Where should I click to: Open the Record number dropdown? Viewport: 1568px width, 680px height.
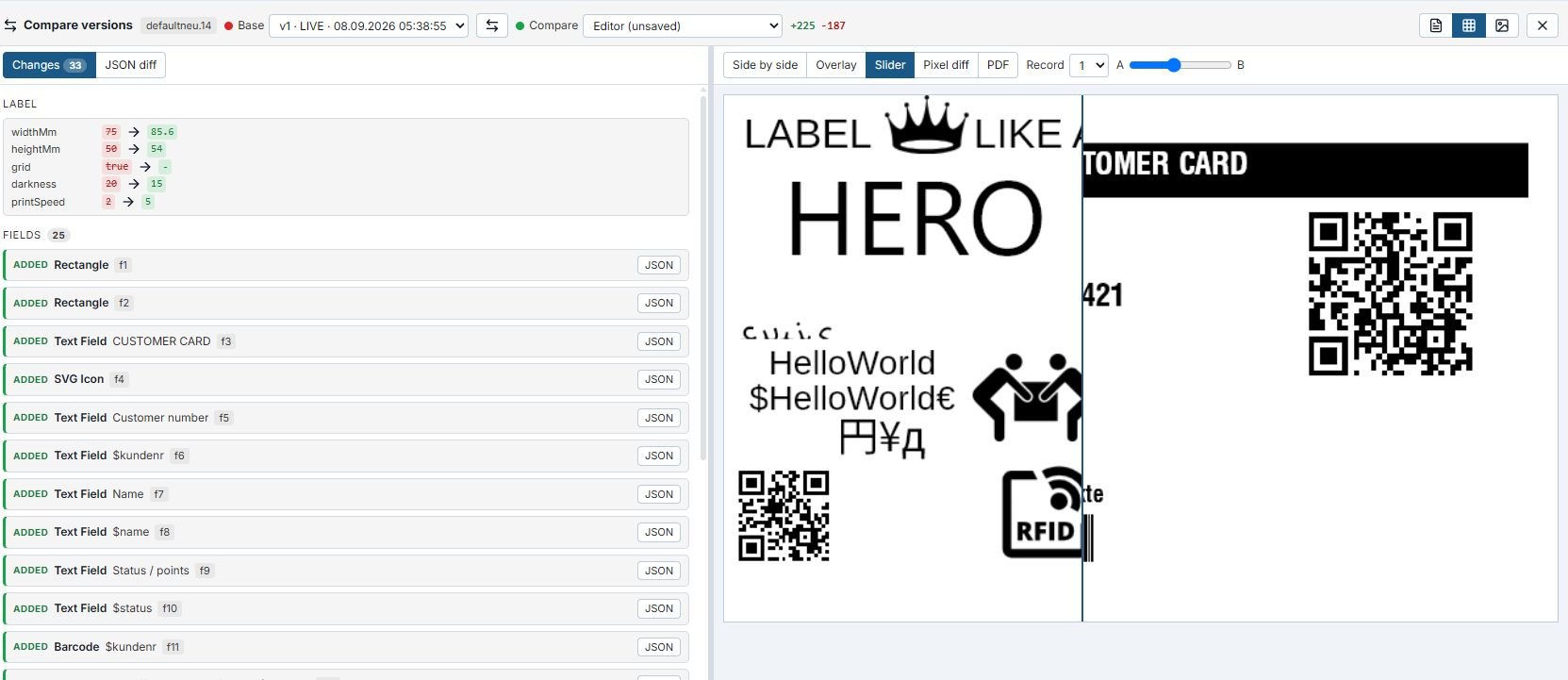pyautogui.click(x=1088, y=65)
